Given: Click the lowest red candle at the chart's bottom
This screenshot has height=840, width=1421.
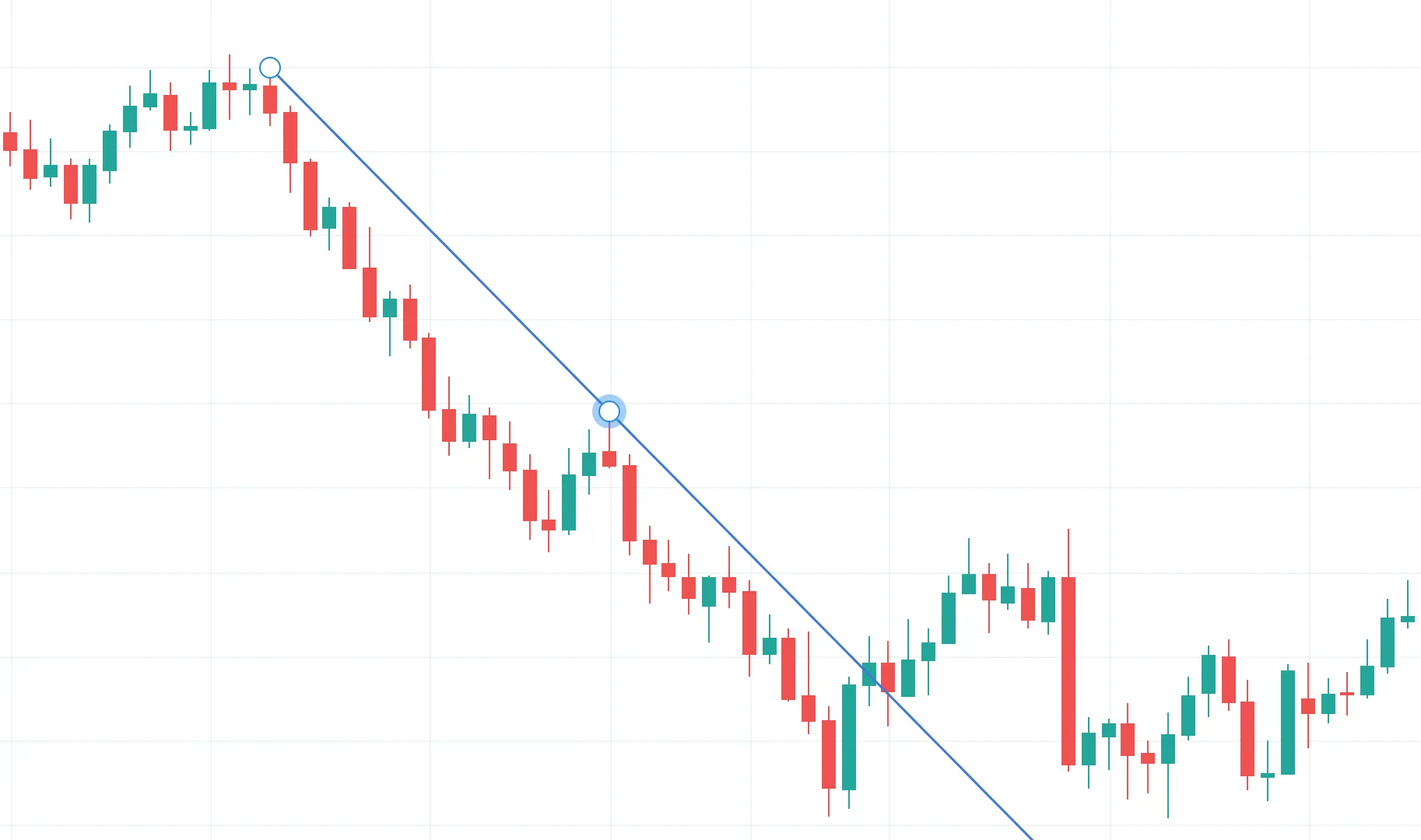Looking at the screenshot, I should coord(829,754).
